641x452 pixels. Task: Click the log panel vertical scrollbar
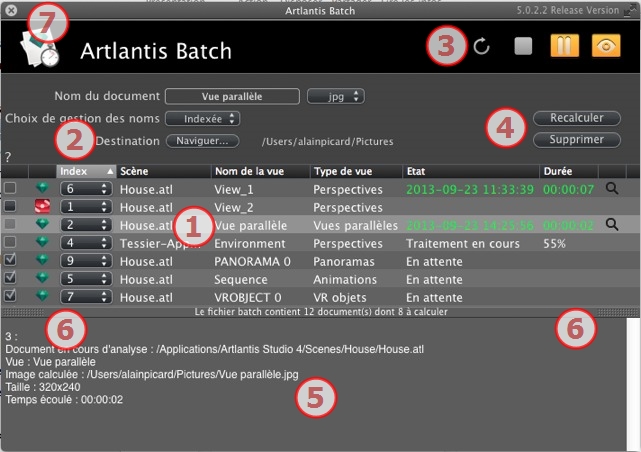point(633,384)
